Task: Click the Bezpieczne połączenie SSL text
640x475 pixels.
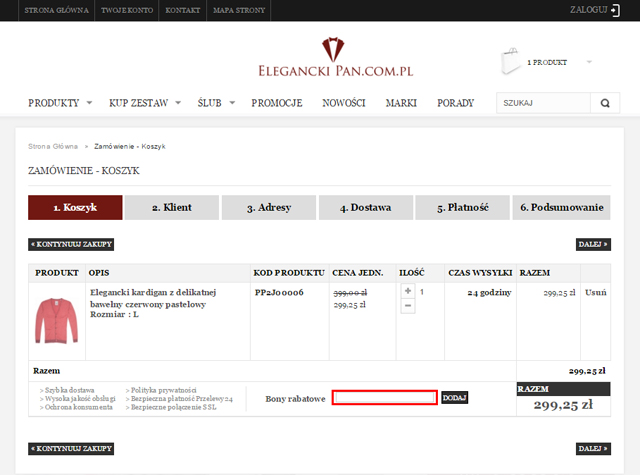Action: 171,407
